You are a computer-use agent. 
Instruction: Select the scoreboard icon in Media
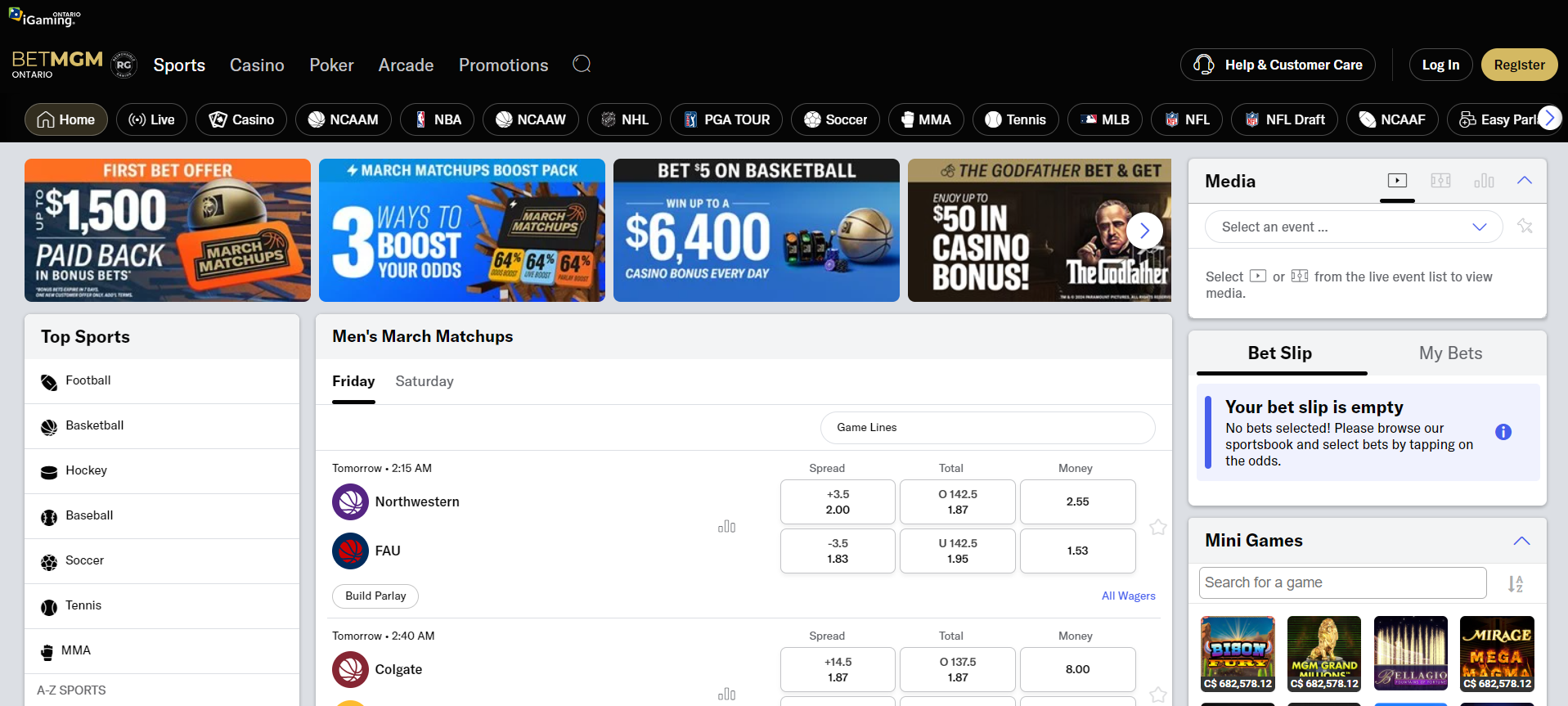1440,180
